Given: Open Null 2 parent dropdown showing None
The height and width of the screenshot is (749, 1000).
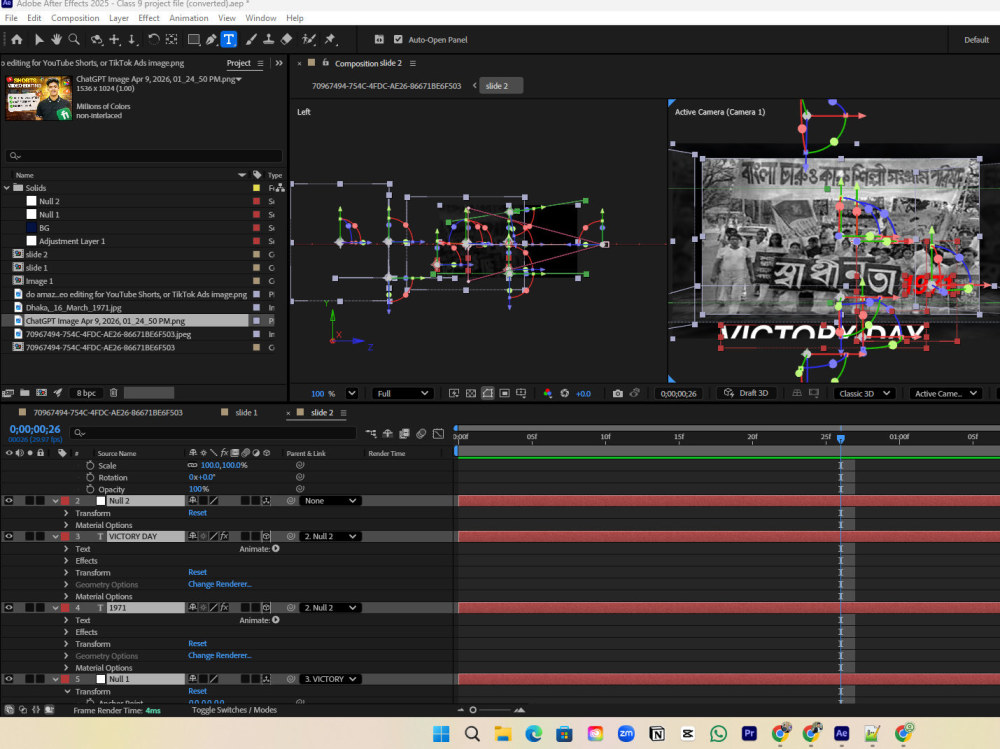Looking at the screenshot, I should (x=330, y=501).
